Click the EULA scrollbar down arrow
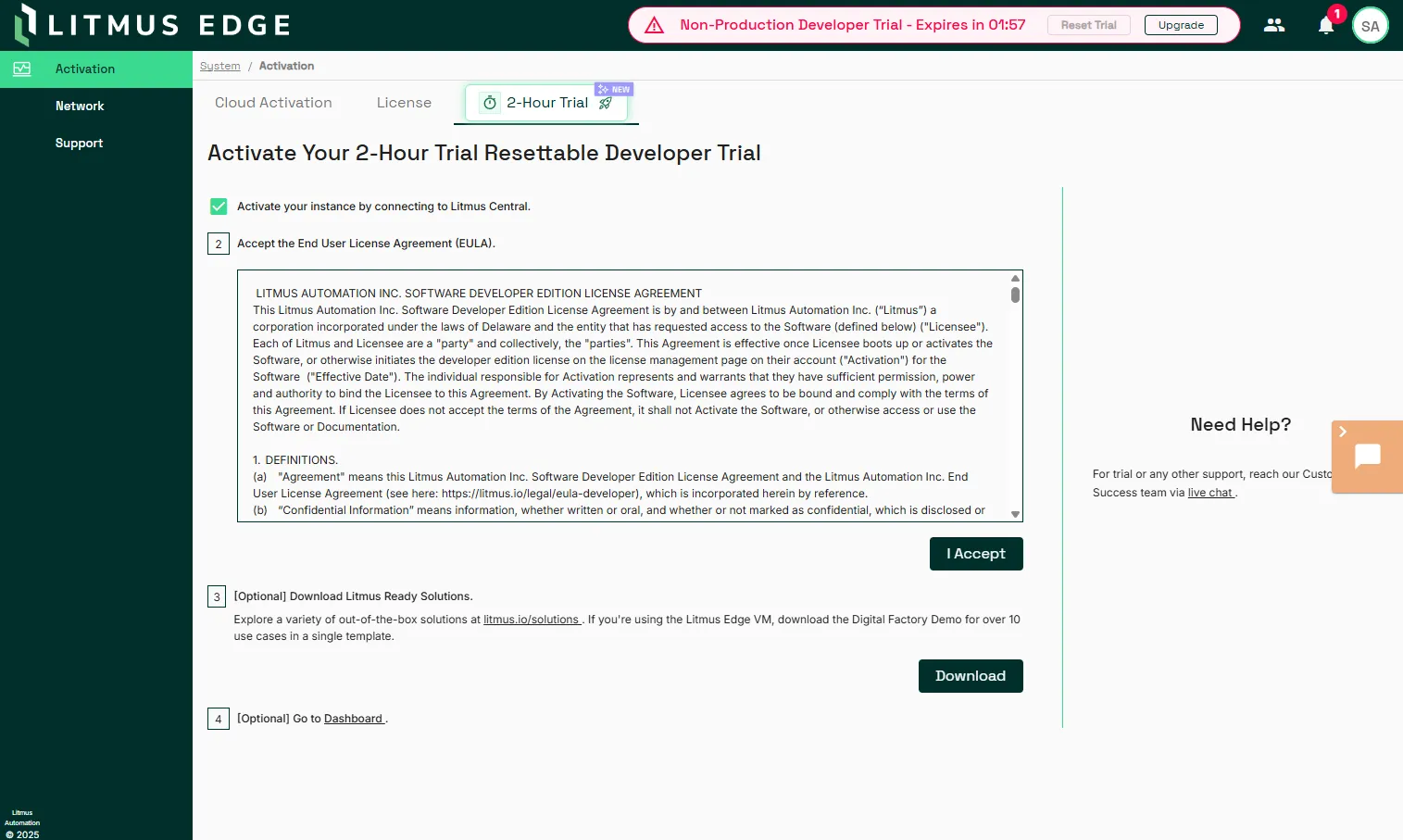 (x=1015, y=514)
